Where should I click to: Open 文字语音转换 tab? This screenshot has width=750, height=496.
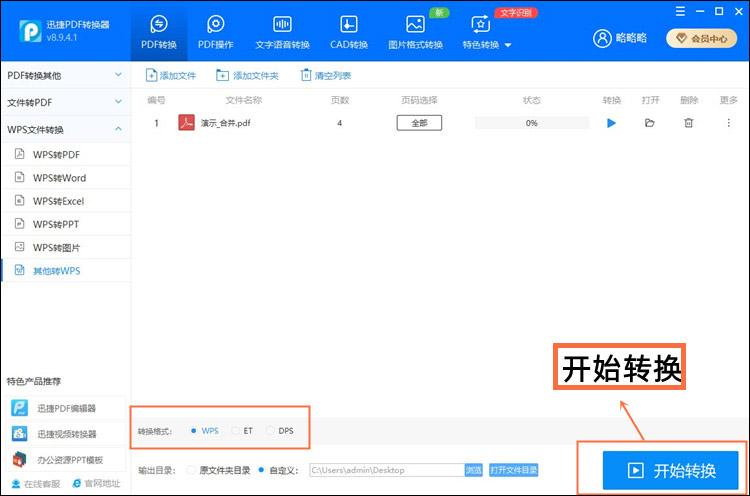[x=282, y=32]
